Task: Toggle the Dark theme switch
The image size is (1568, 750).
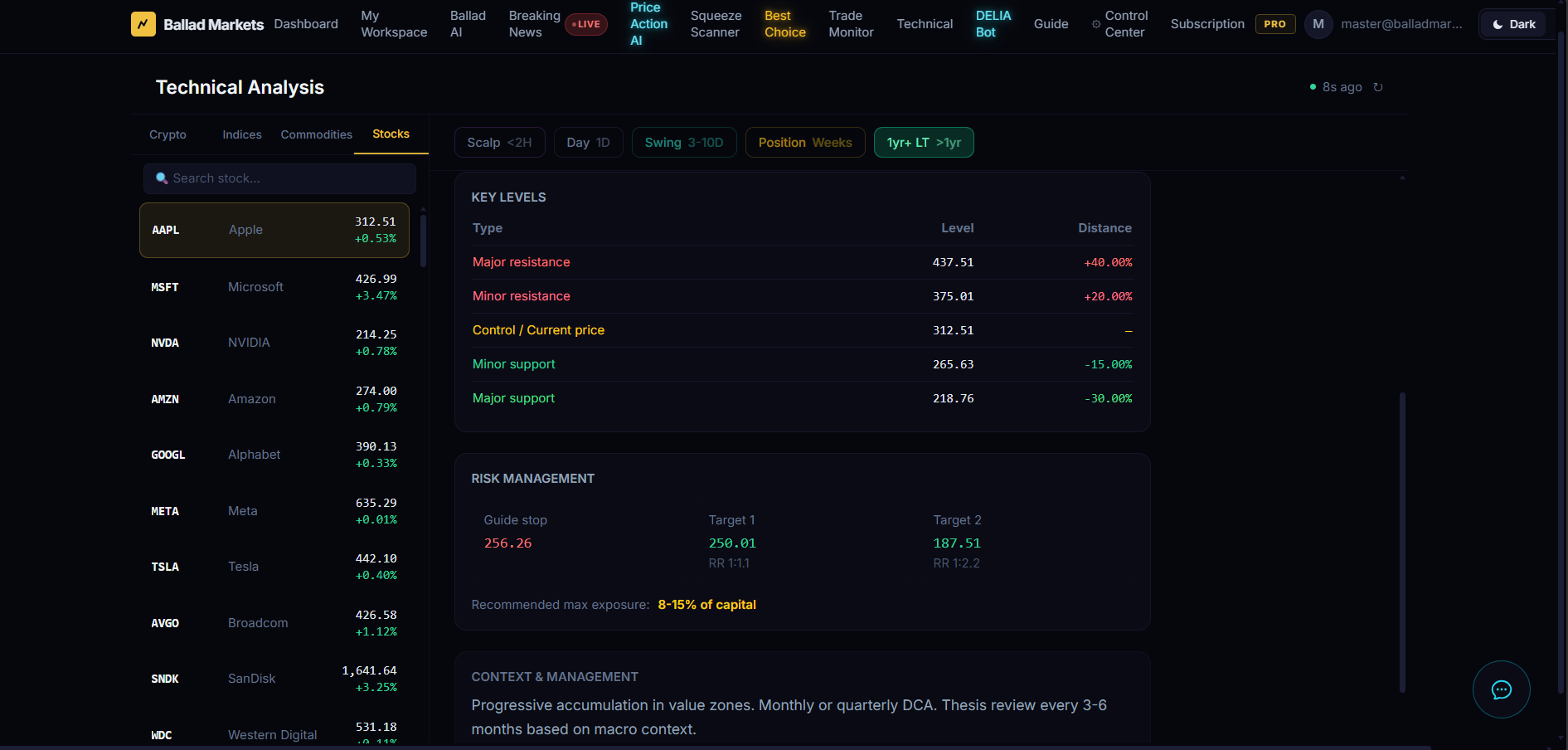Action: [1514, 24]
